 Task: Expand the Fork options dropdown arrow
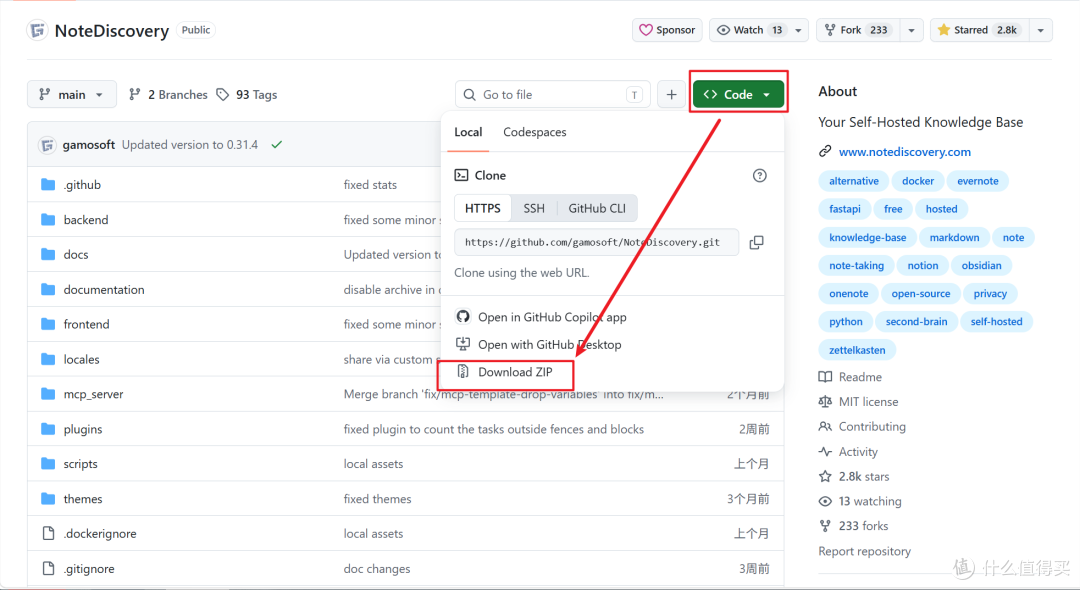(x=911, y=30)
